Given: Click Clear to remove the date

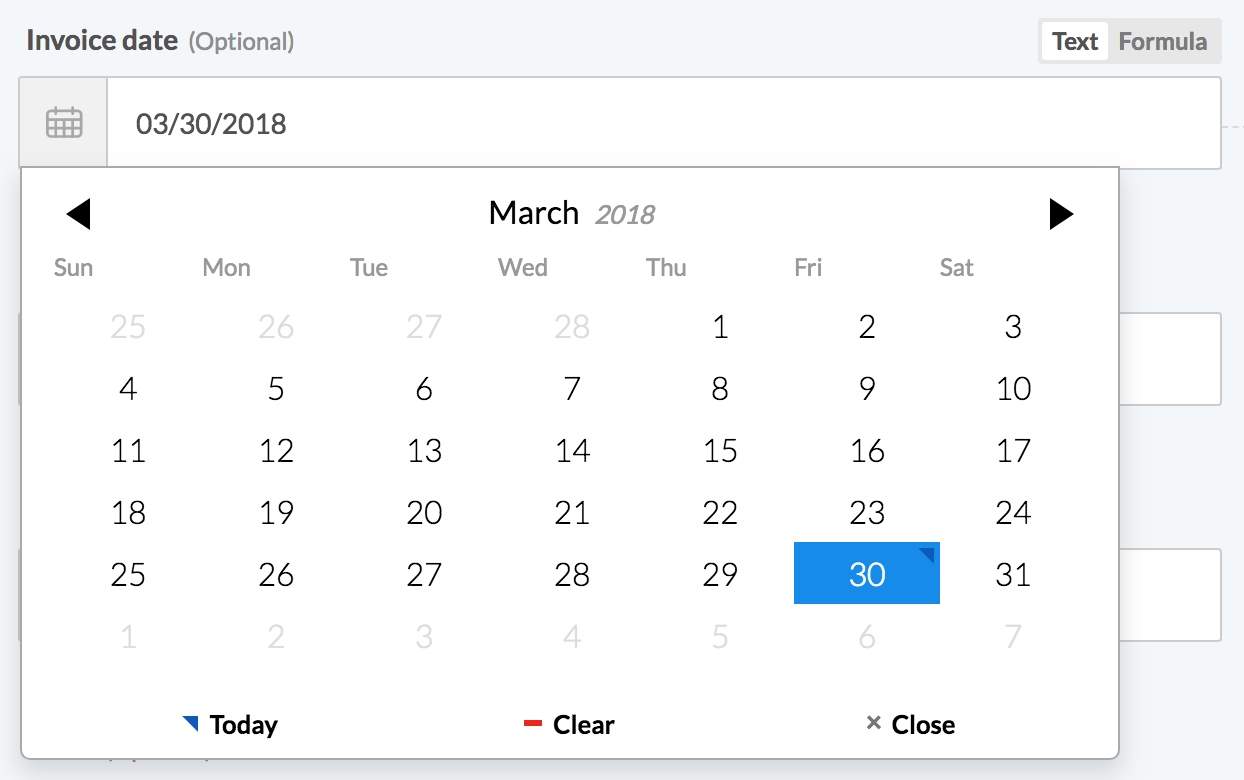Looking at the screenshot, I should click(580, 723).
